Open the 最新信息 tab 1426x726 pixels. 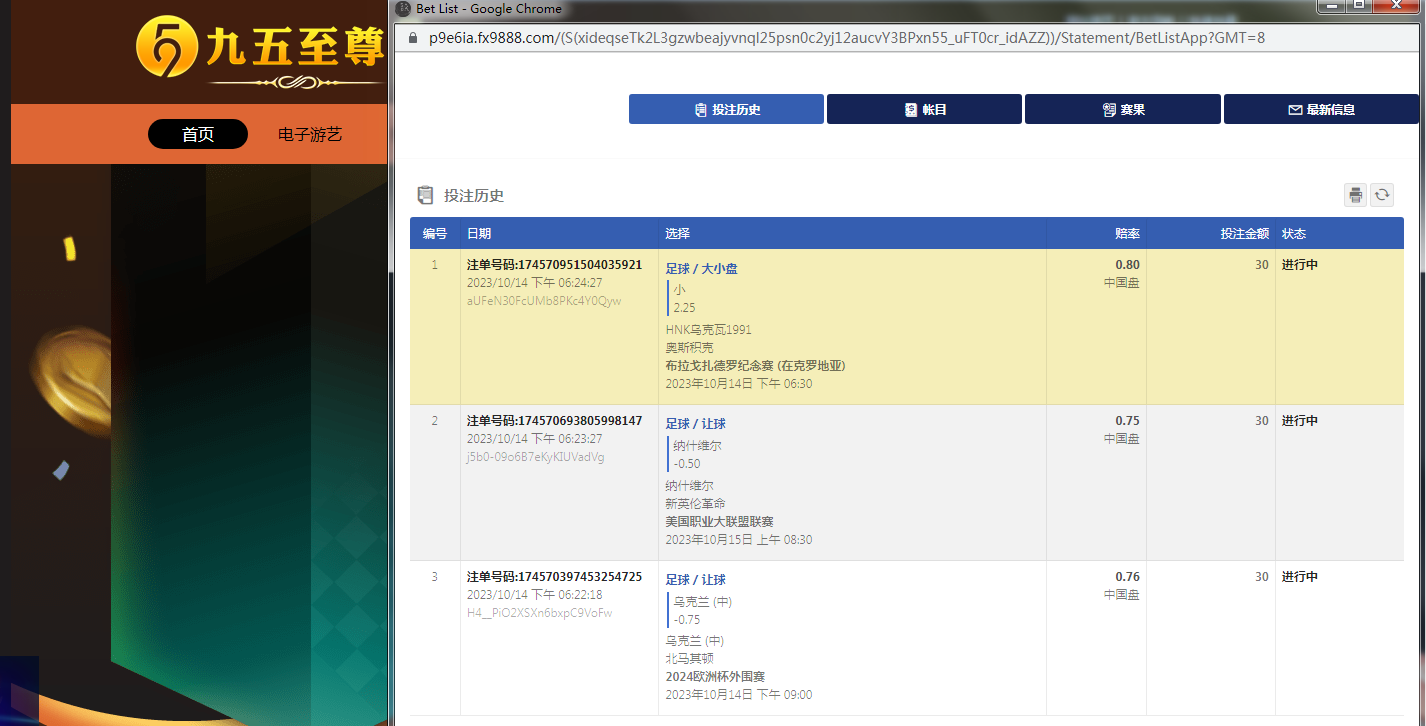coord(1321,109)
